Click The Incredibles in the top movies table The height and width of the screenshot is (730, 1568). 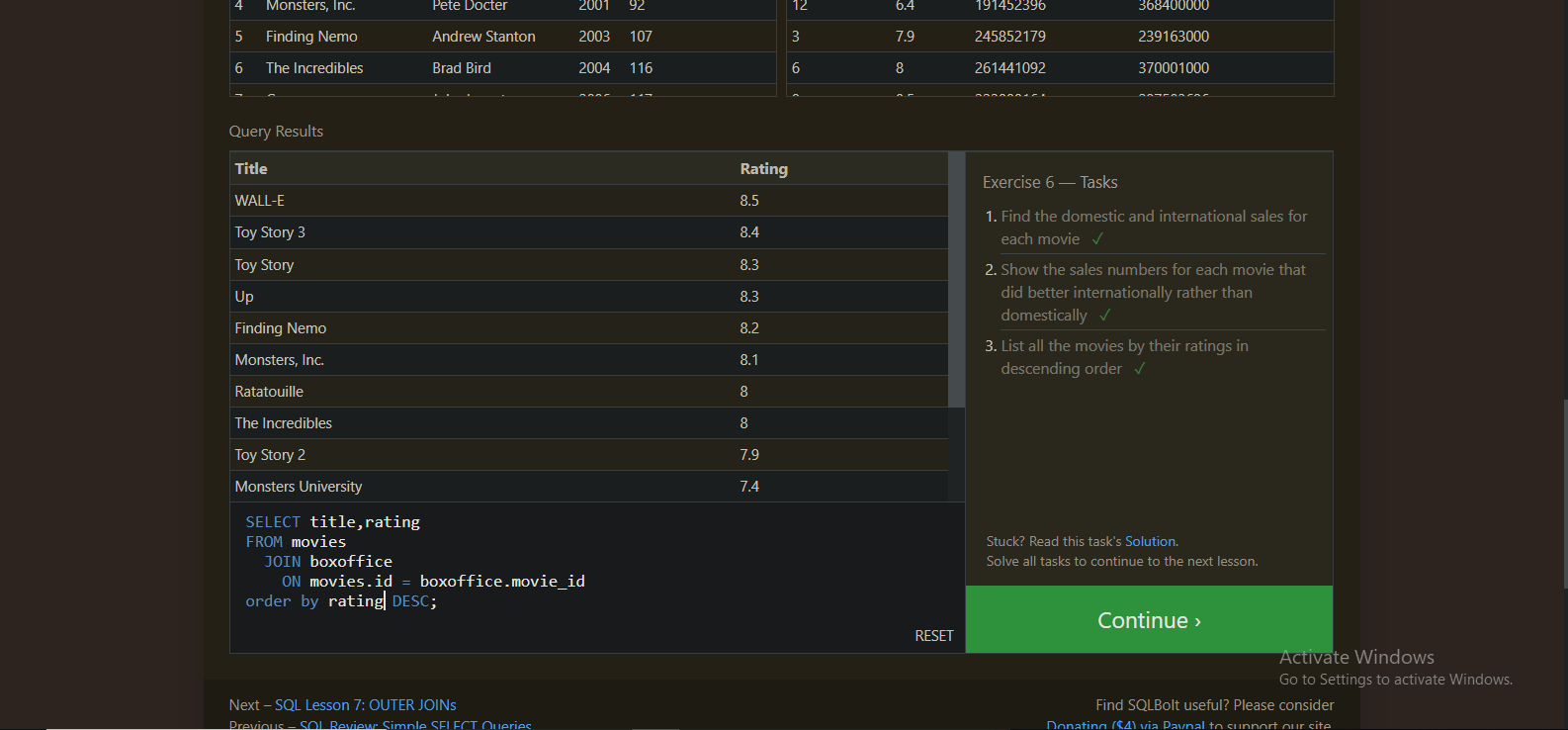point(314,68)
